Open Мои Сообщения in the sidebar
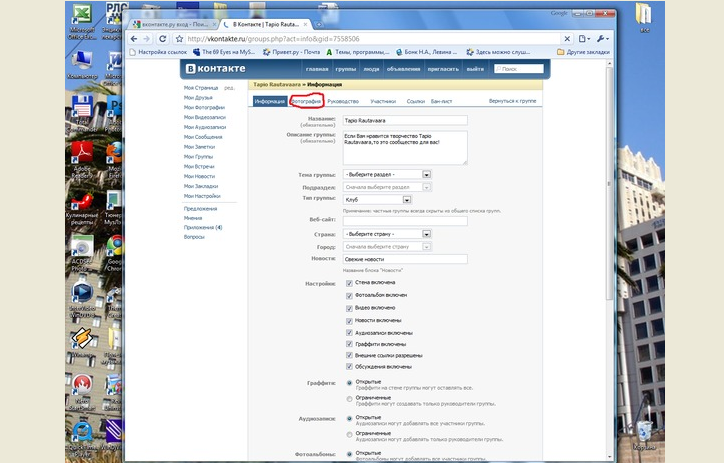 [x=203, y=137]
